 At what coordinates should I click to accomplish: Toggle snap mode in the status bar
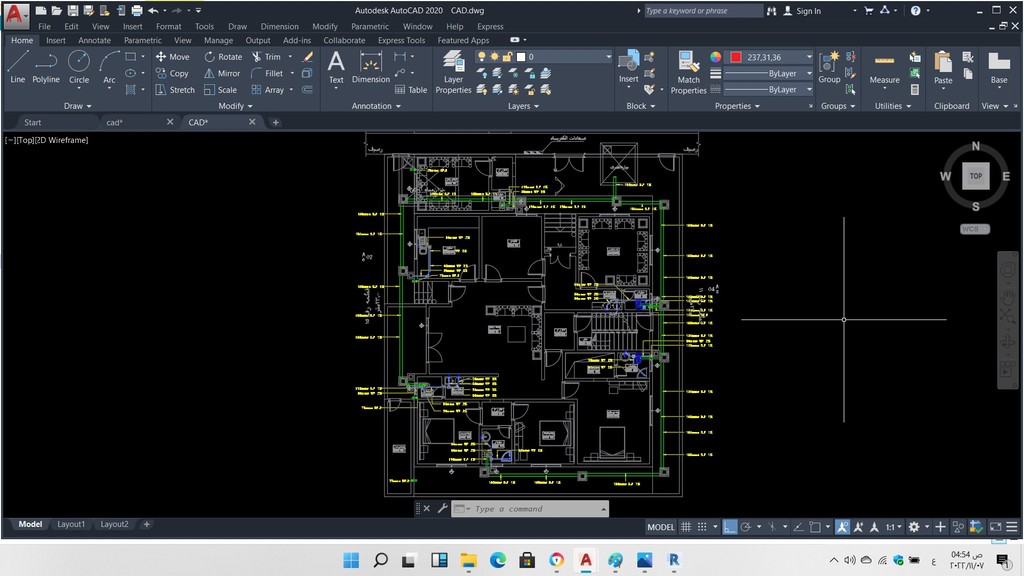(702, 526)
